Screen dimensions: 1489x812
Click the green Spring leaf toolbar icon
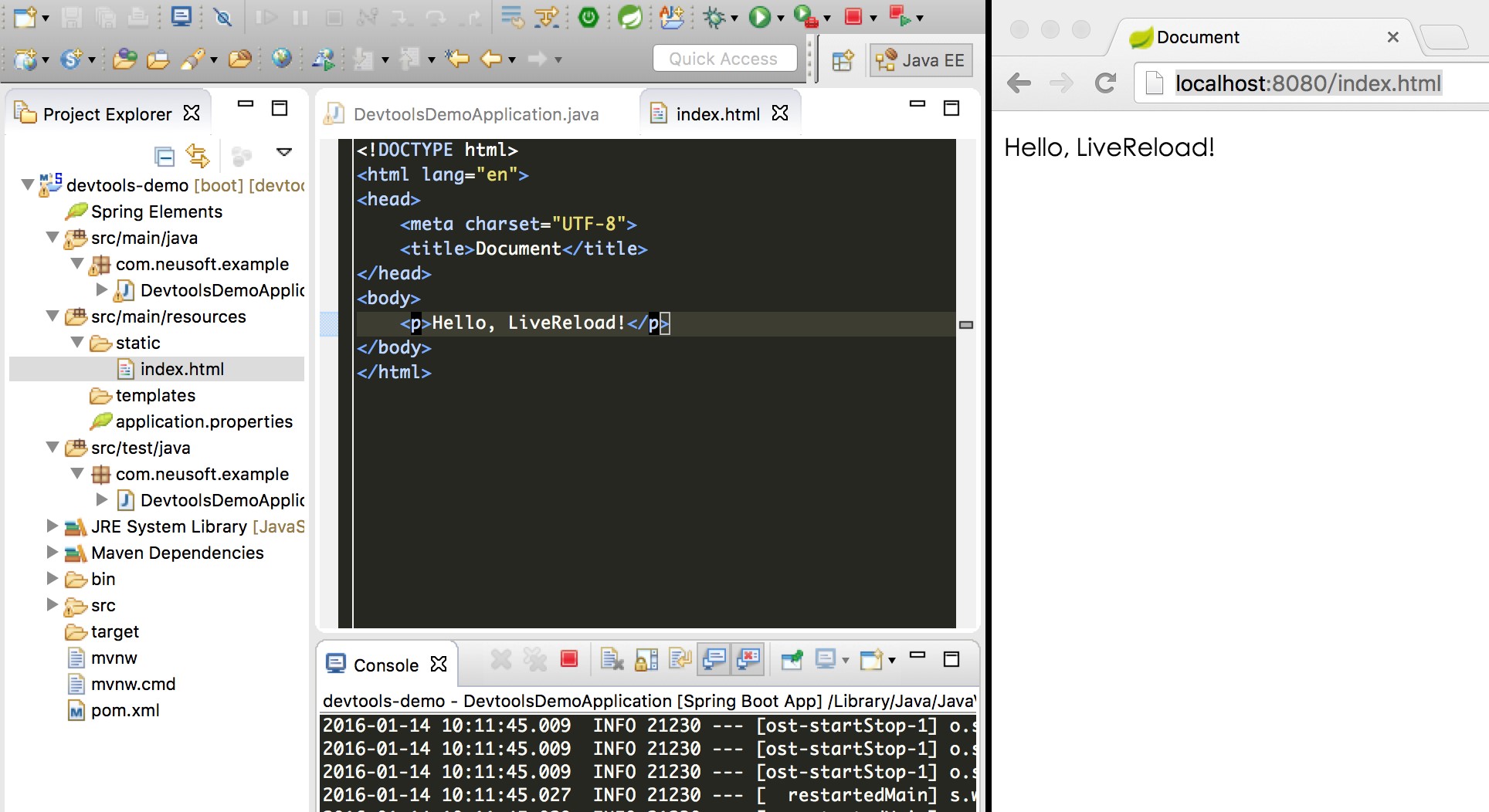coord(630,17)
